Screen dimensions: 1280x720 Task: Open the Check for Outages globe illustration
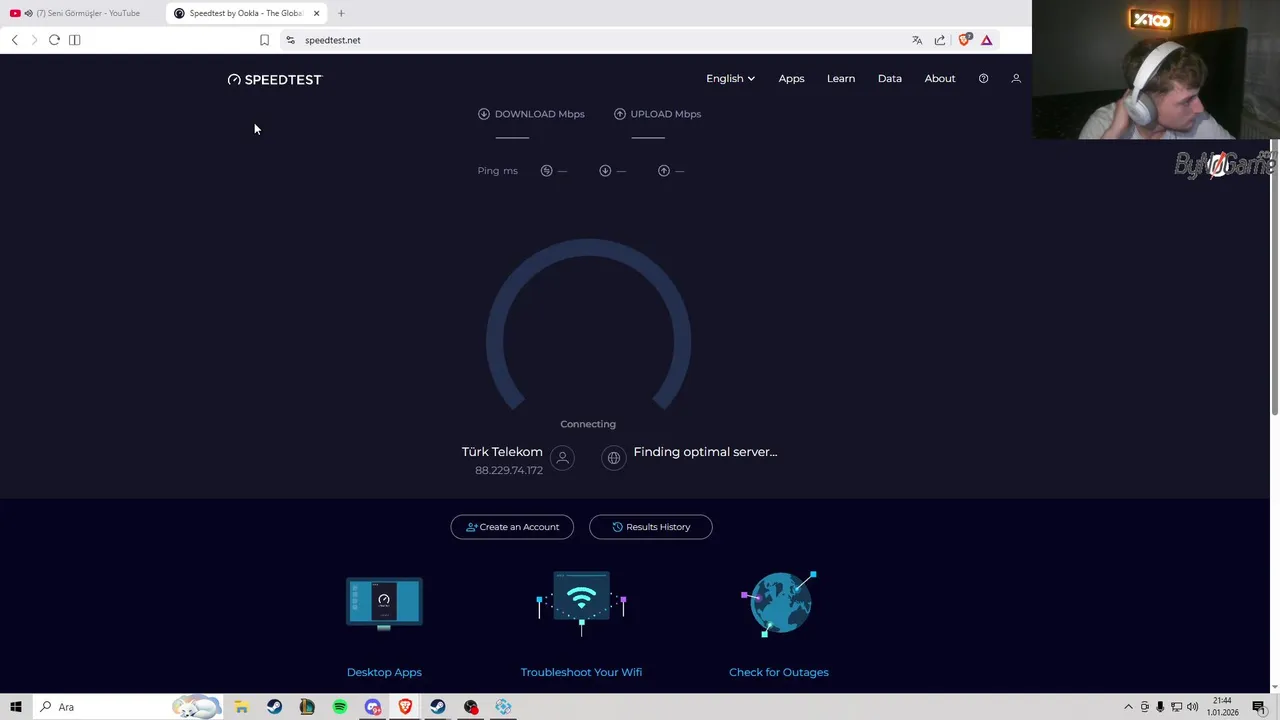point(779,603)
